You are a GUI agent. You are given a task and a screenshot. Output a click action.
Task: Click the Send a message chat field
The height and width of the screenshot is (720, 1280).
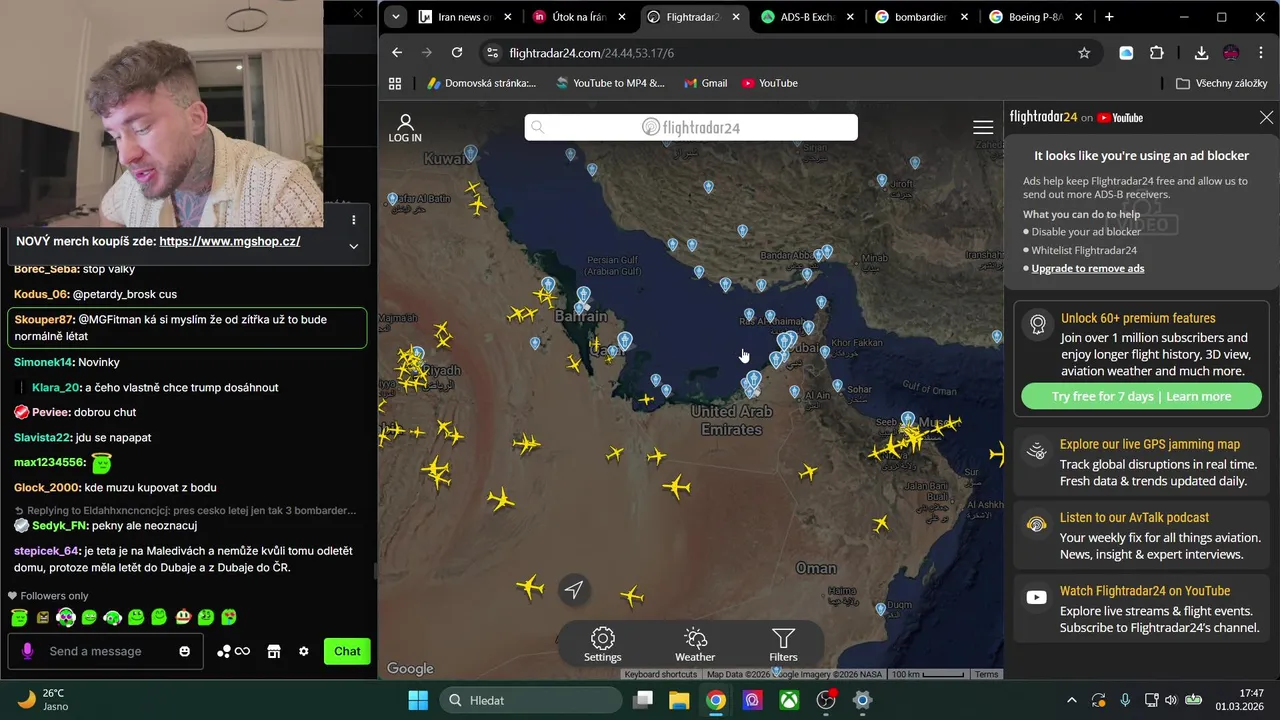tap(106, 651)
